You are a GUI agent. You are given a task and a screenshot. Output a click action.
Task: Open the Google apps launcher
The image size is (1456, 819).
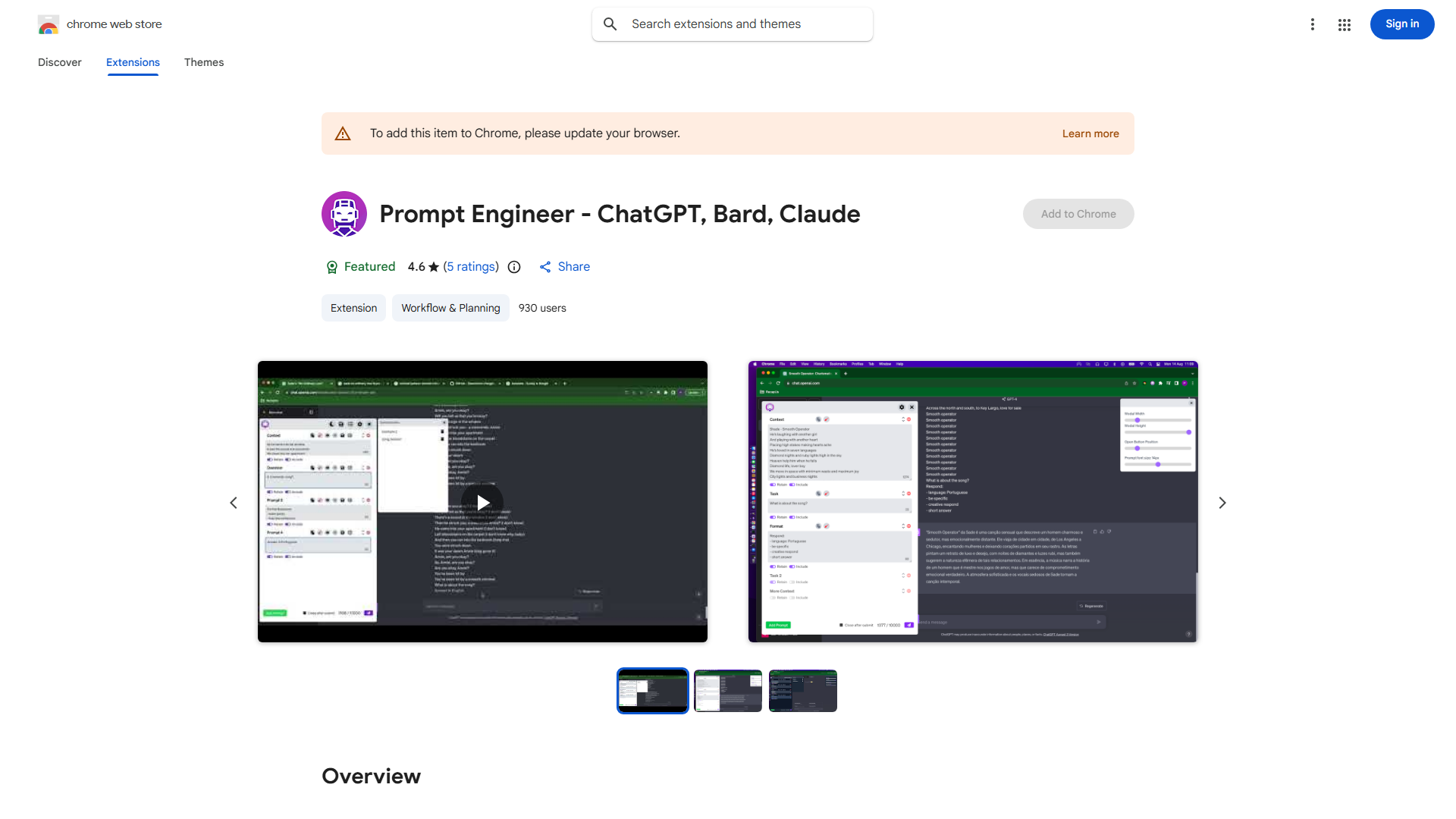tap(1344, 24)
